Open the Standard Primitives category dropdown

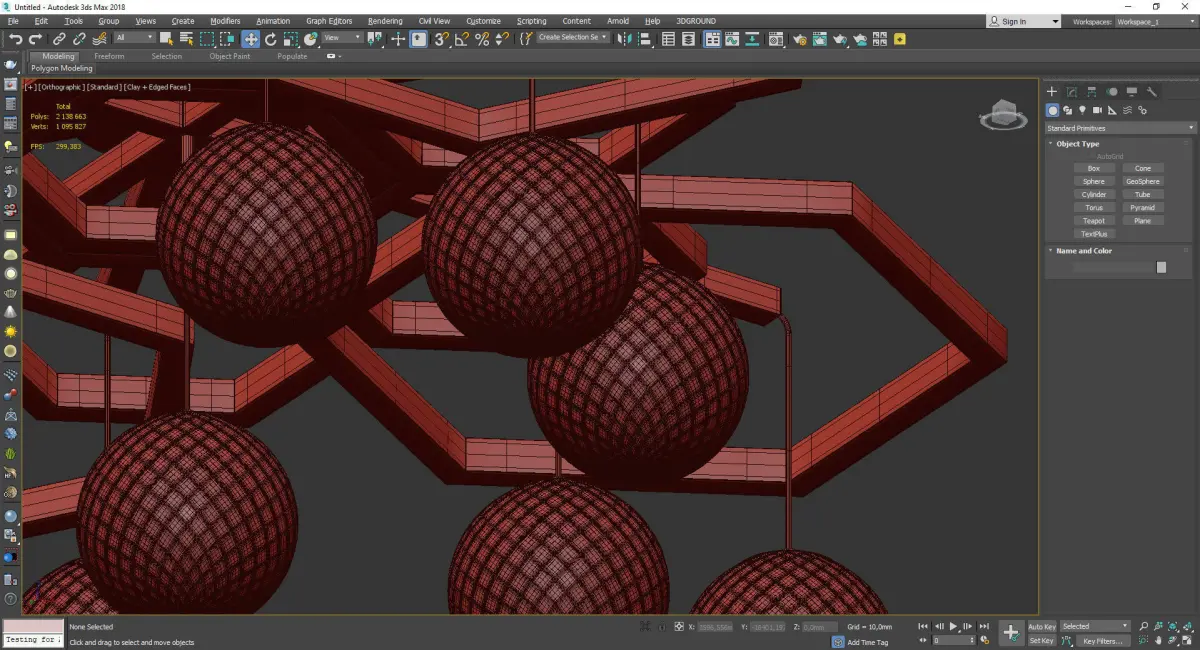click(x=1120, y=128)
